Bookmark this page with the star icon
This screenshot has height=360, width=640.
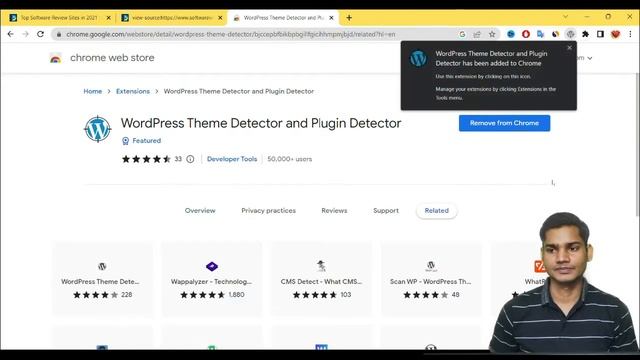[x=492, y=34]
